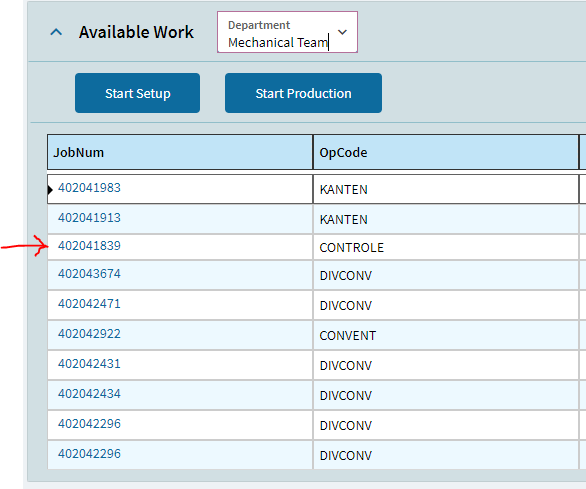
Task: Select the first KANTEN operation cell
Action: pyautogui.click(x=445, y=189)
